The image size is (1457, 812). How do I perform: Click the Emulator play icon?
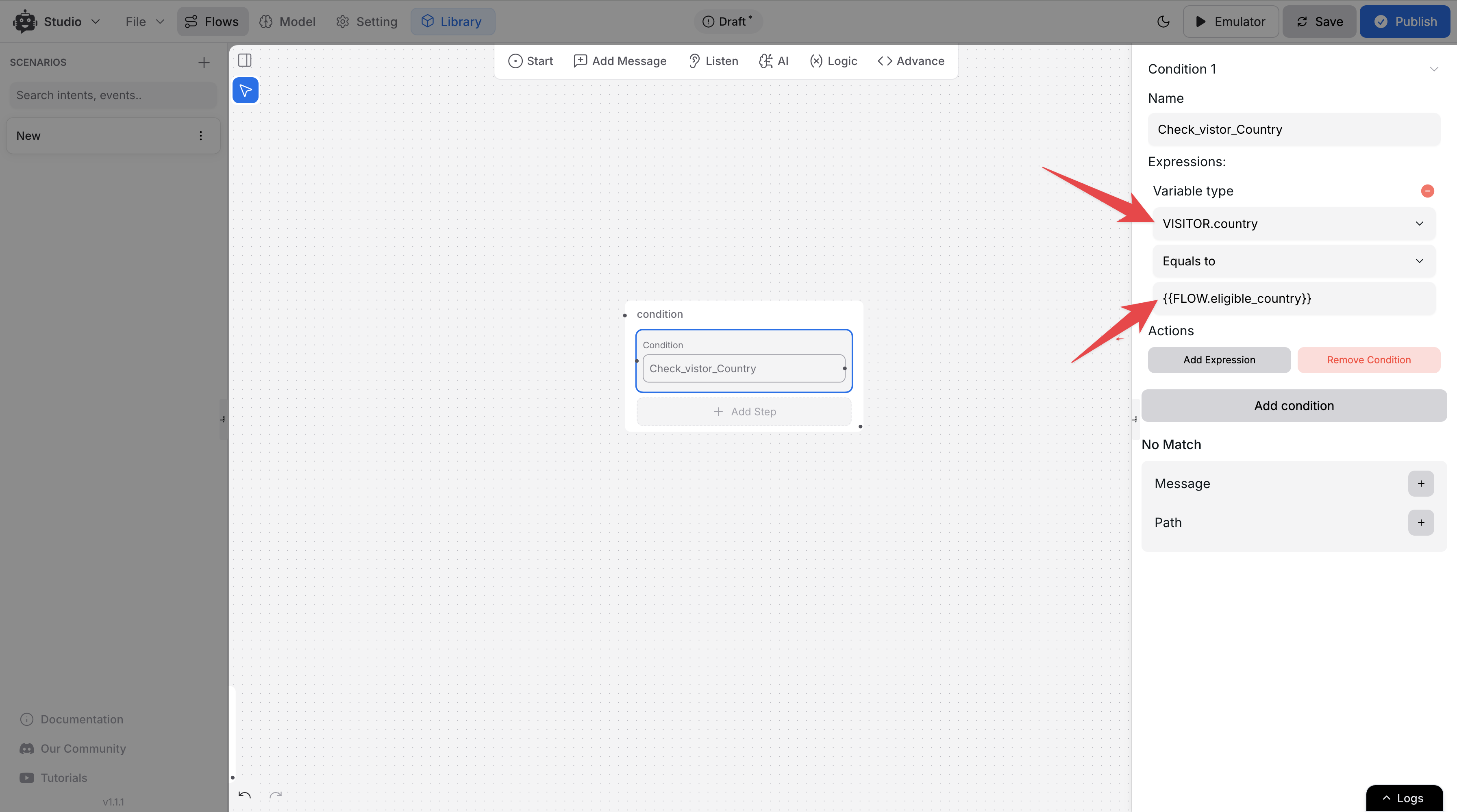(1200, 22)
